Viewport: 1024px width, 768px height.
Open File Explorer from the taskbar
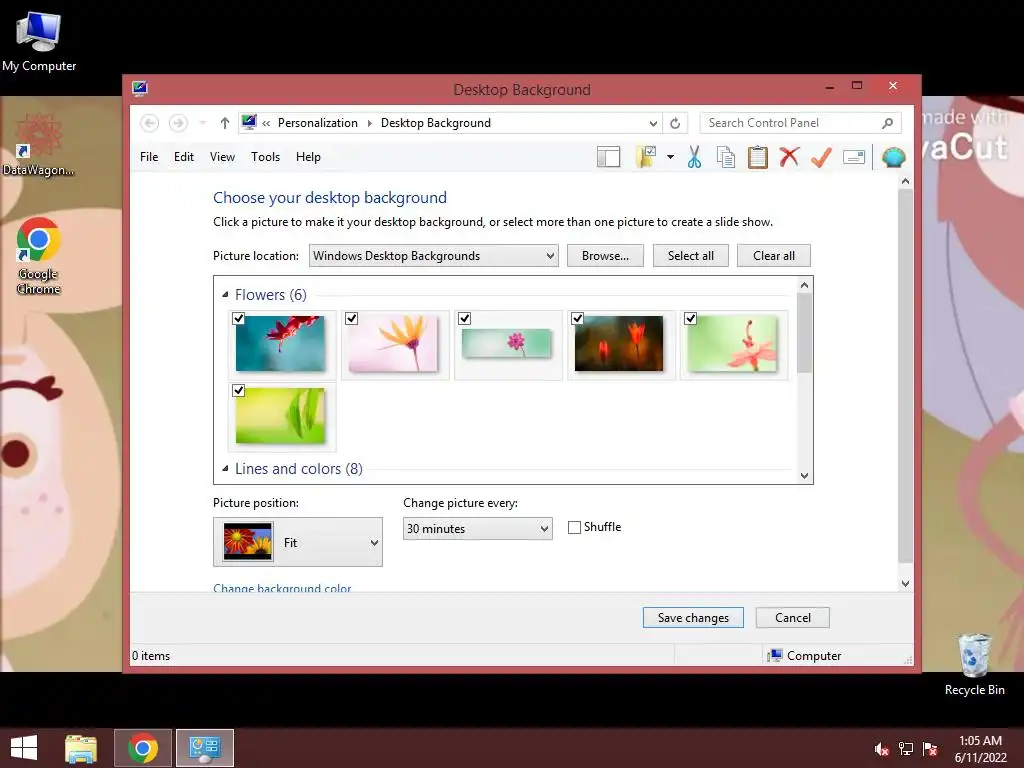tap(81, 748)
